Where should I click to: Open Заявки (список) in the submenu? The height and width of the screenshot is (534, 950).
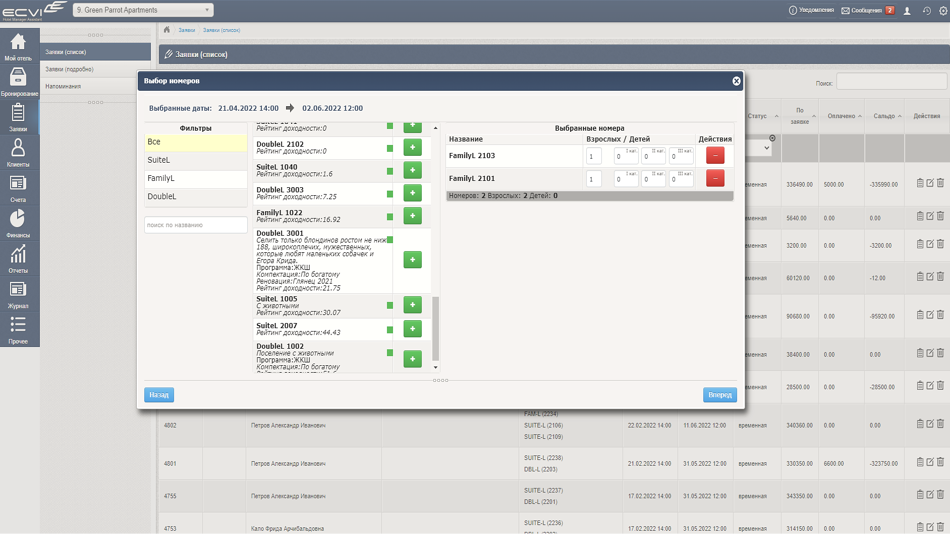click(96, 52)
